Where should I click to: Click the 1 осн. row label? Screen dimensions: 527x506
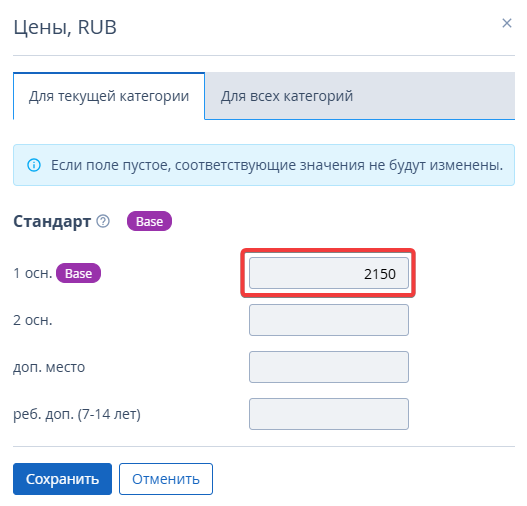pos(33,273)
